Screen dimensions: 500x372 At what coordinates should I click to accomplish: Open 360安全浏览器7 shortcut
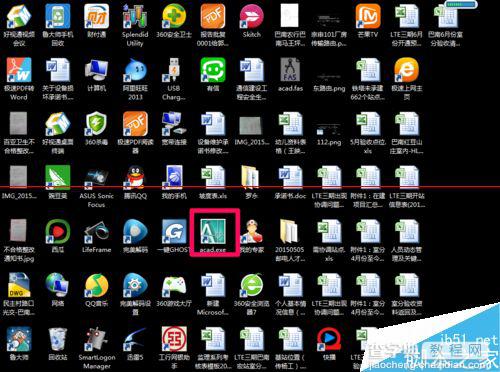coord(251,285)
